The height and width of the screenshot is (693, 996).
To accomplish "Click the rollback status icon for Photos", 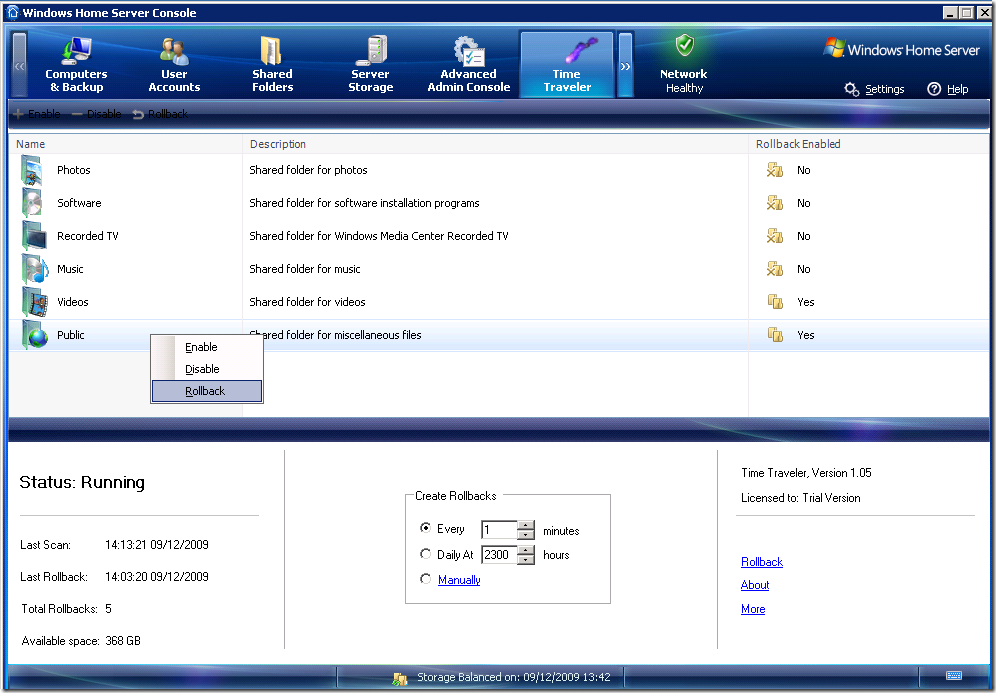I will click(774, 170).
